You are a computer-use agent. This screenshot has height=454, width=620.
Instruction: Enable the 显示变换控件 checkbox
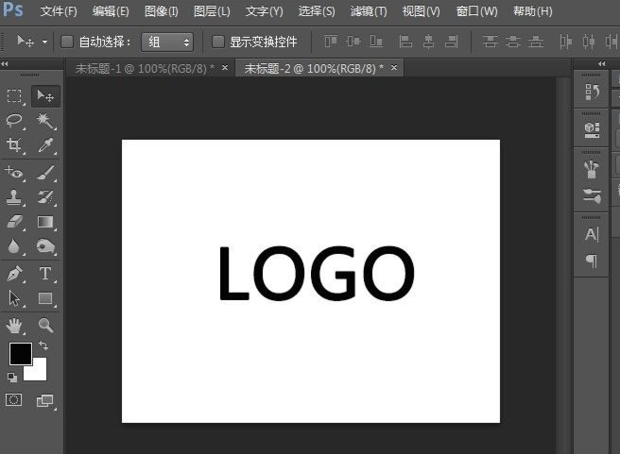click(218, 42)
